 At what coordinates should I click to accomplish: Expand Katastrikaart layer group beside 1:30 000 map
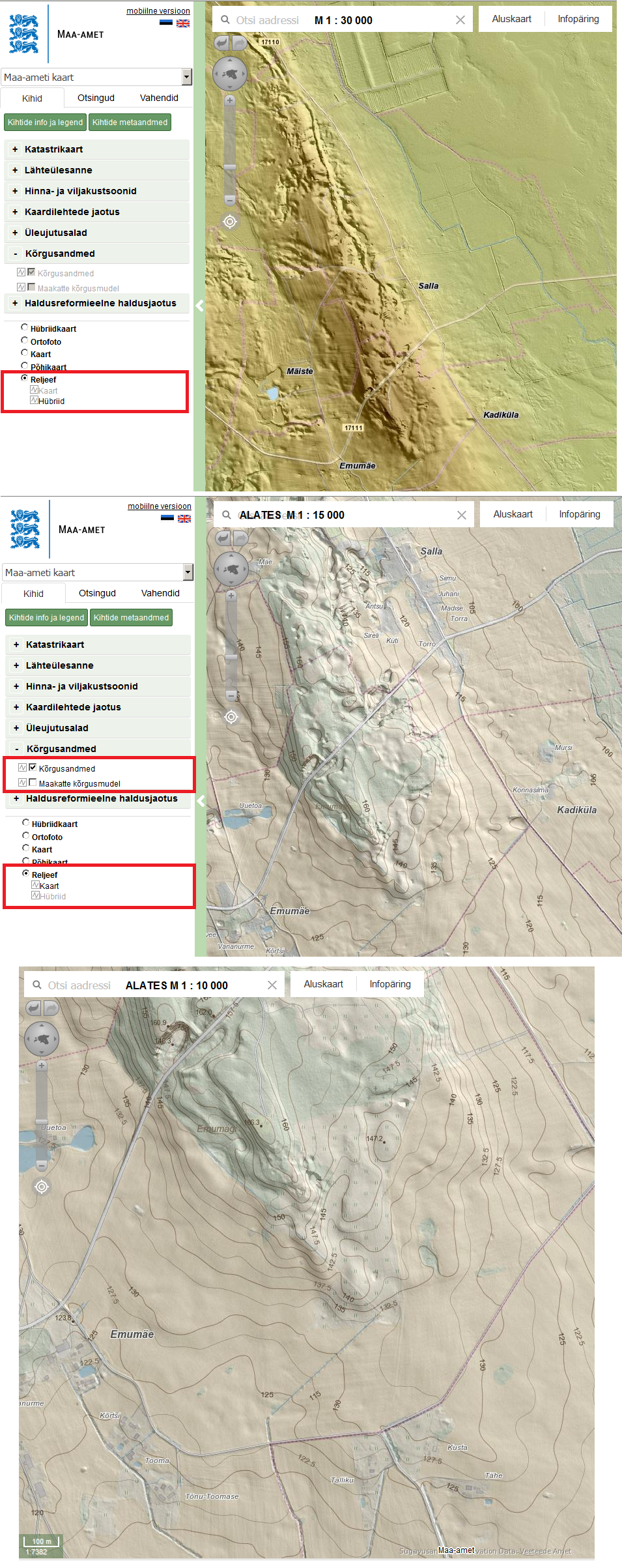pyautogui.click(x=15, y=149)
